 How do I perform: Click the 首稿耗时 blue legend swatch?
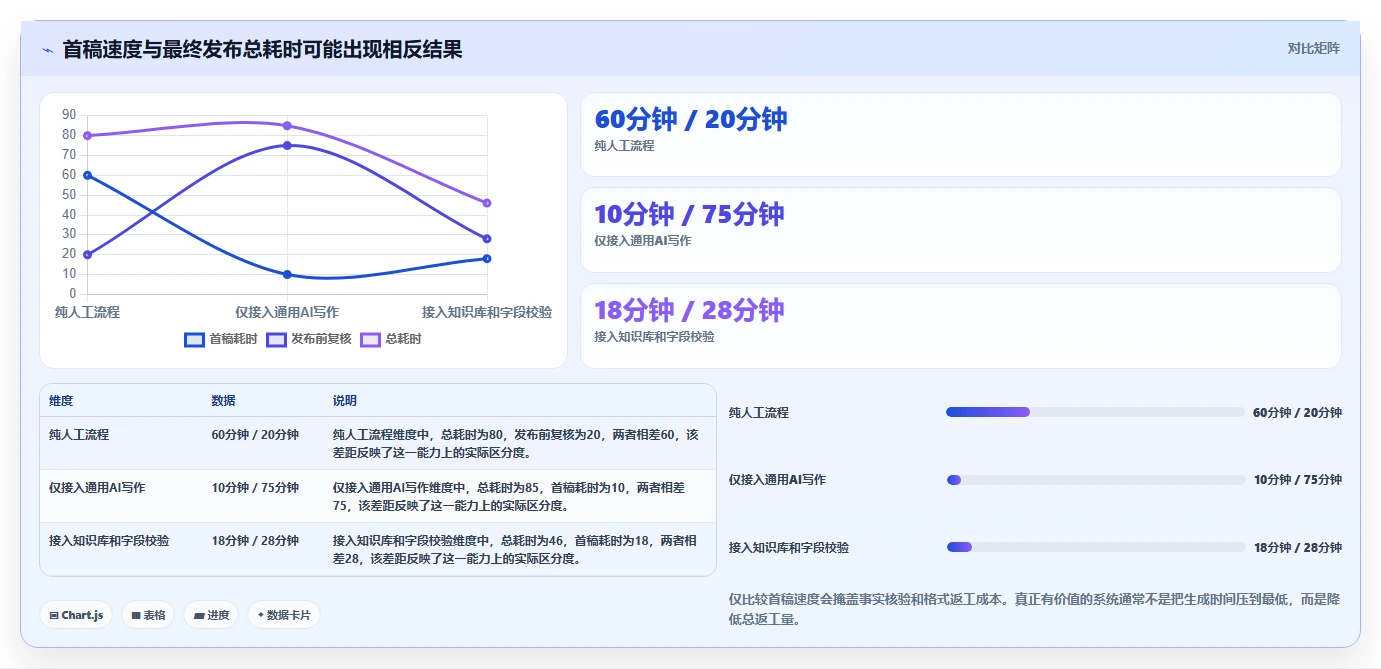click(x=195, y=339)
